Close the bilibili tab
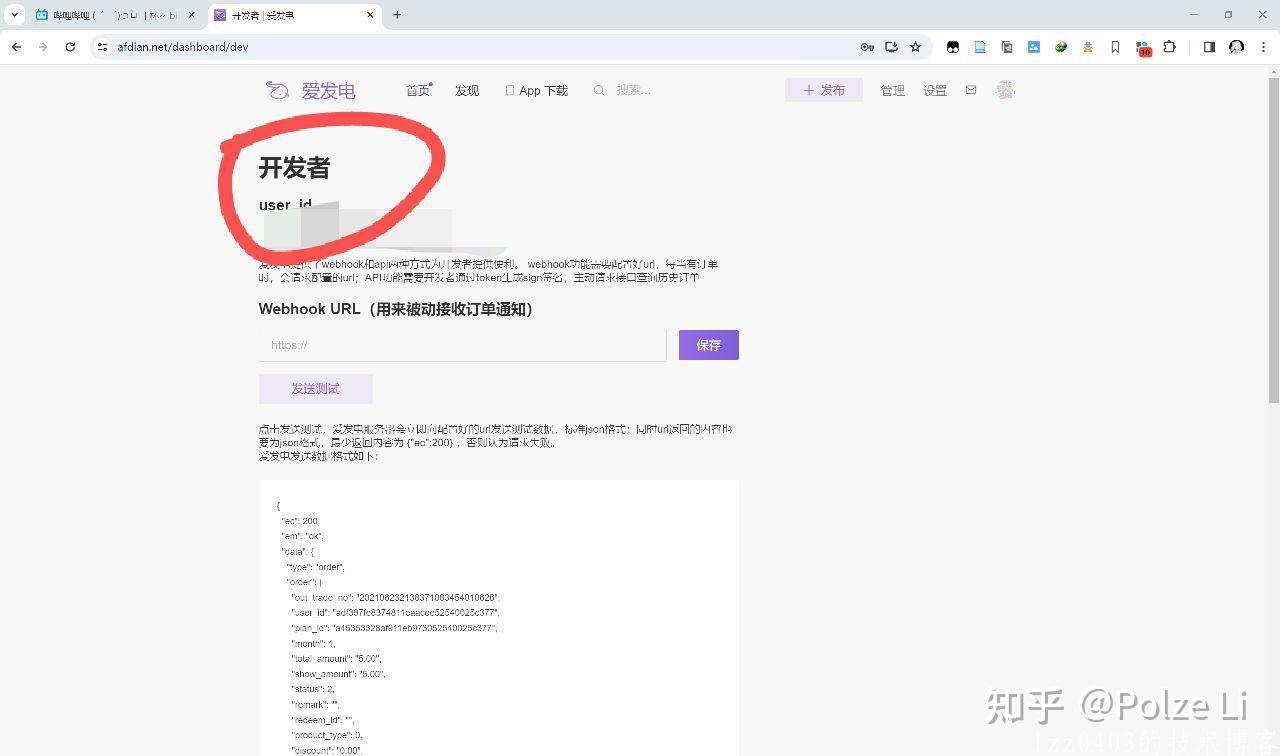 coord(192,15)
